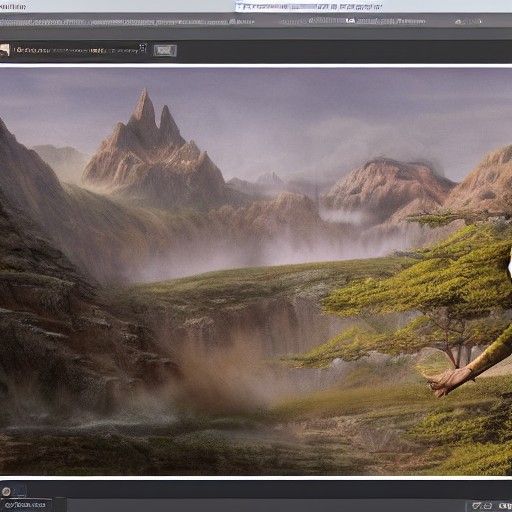Click the icon pair in the bottom-right status bar
The width and height of the screenshot is (512, 512).
482,506
